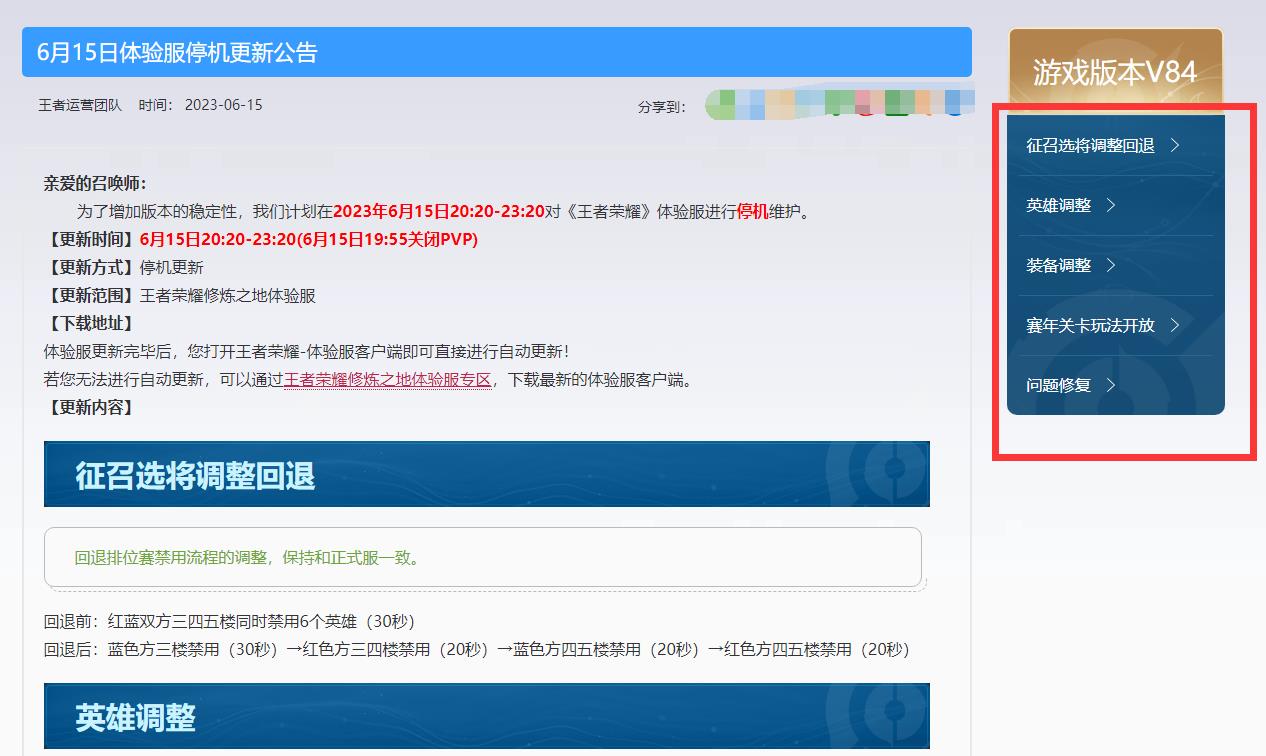Select 问题修复 in the sidebar navigation
Screen dimensions: 1266x756
1058,385
